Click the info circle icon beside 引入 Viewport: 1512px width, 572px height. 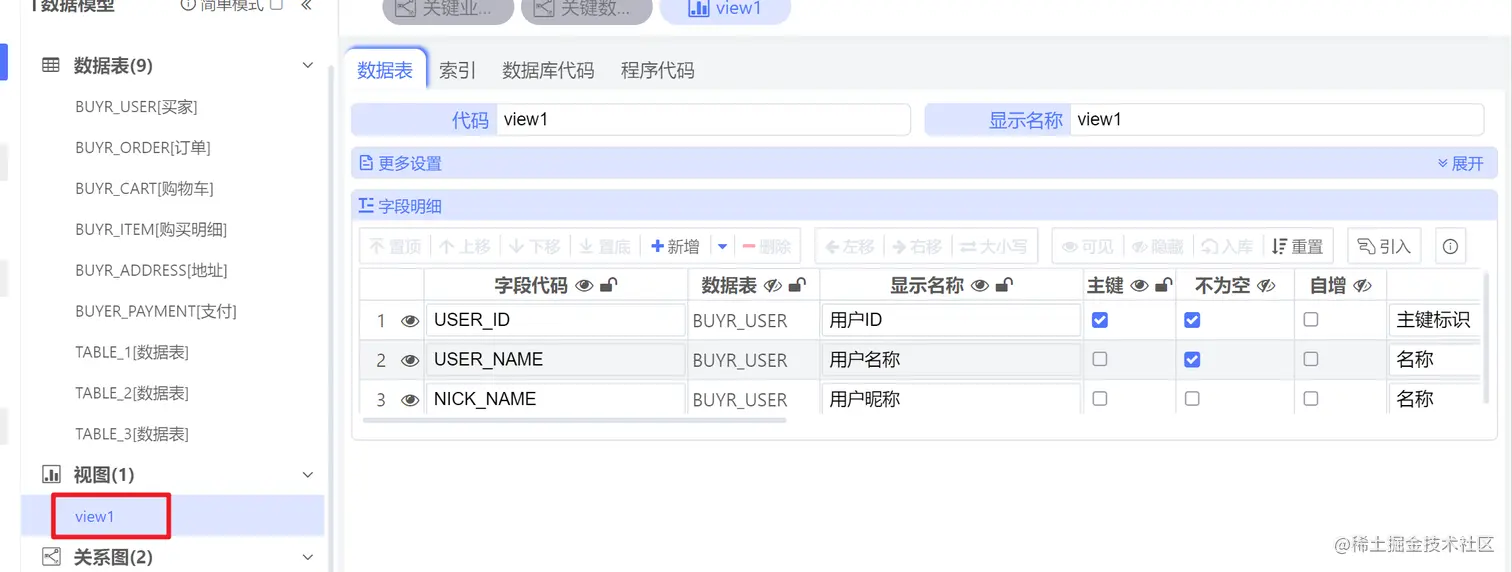click(x=1451, y=246)
